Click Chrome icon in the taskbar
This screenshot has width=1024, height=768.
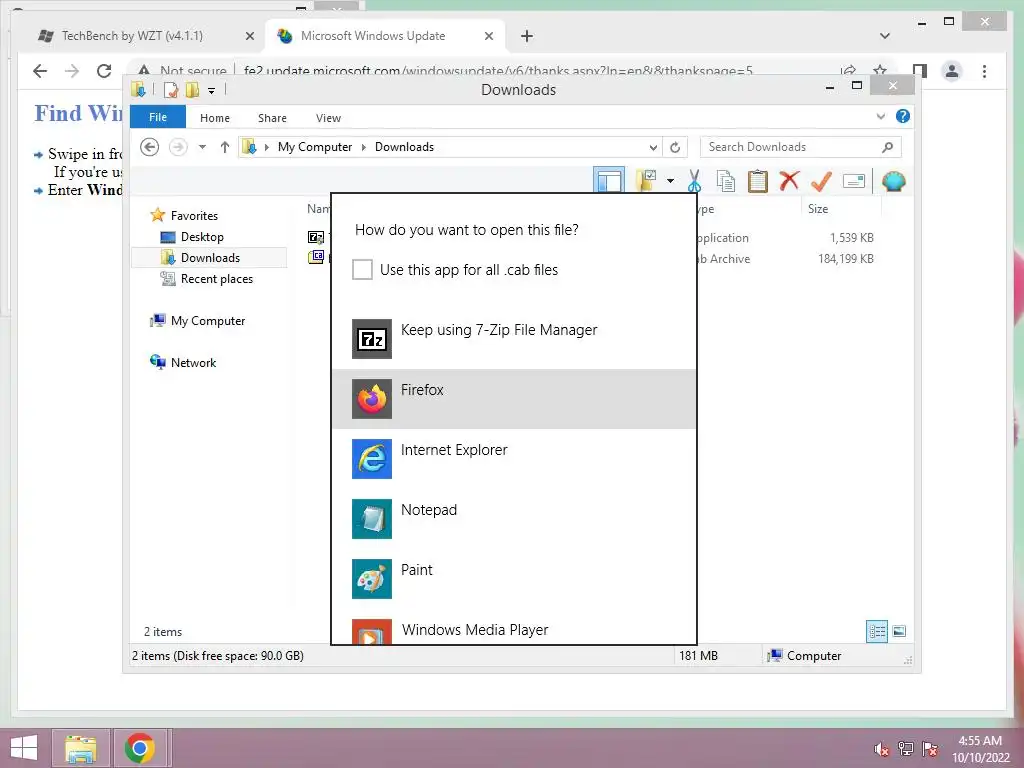(x=140, y=748)
